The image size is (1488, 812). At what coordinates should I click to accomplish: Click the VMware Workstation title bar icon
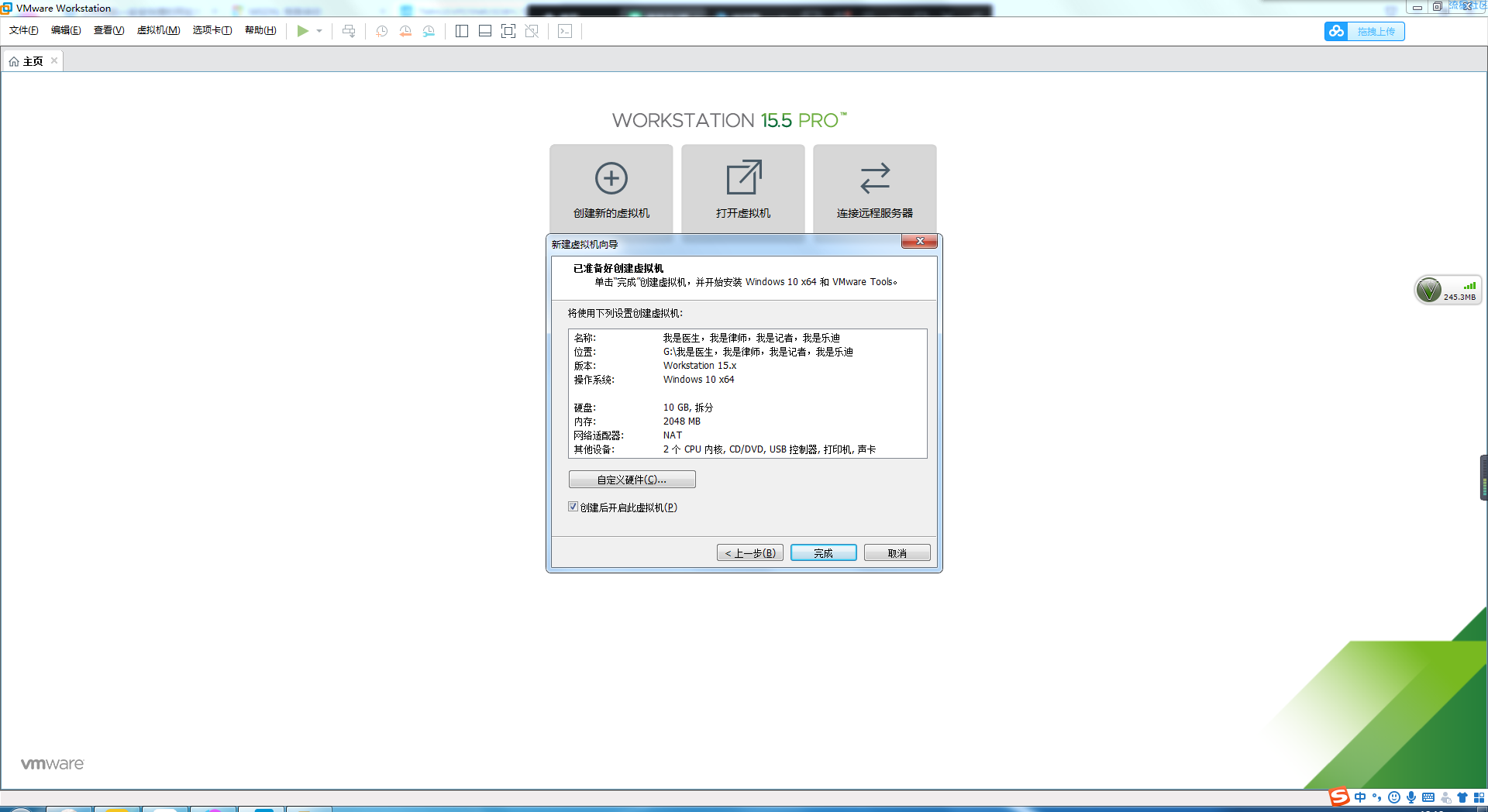pos(7,8)
